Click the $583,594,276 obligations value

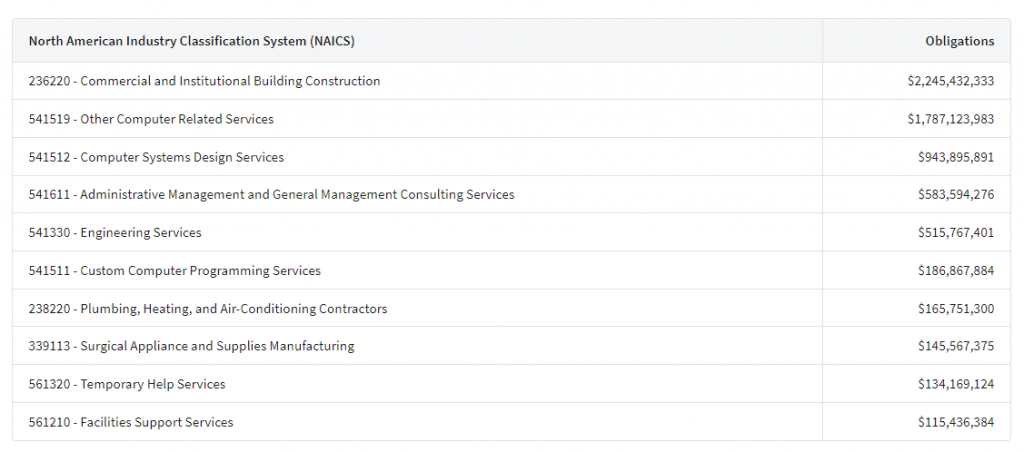[x=955, y=195]
